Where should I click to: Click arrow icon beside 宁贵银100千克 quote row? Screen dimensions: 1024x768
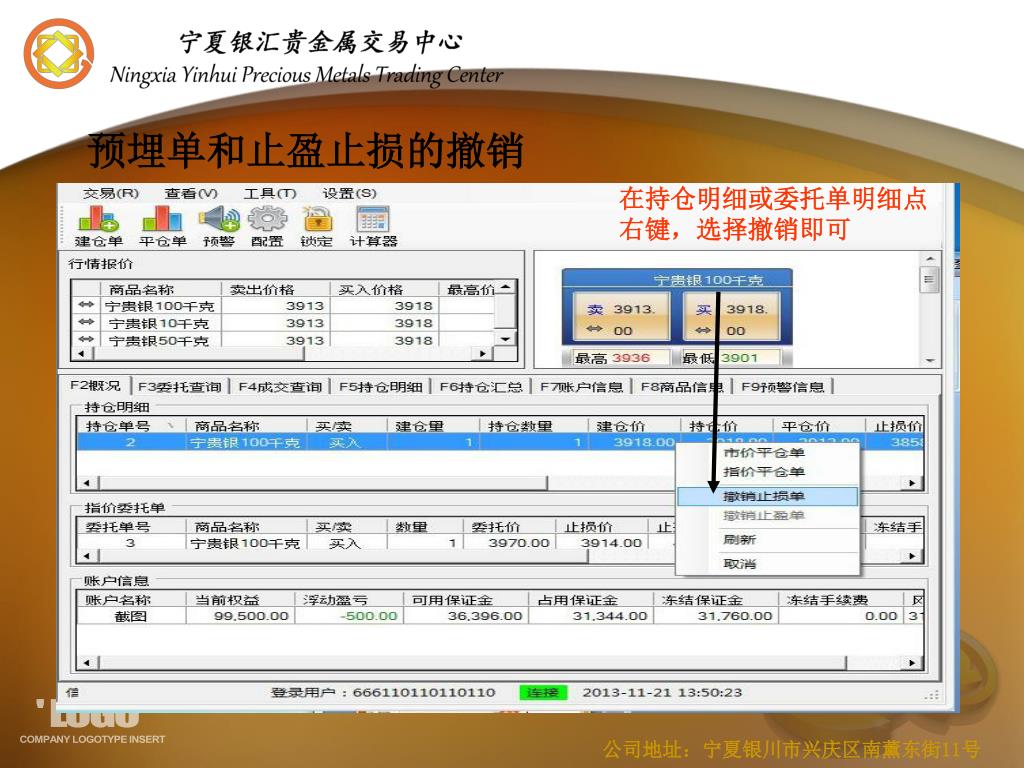(86, 305)
